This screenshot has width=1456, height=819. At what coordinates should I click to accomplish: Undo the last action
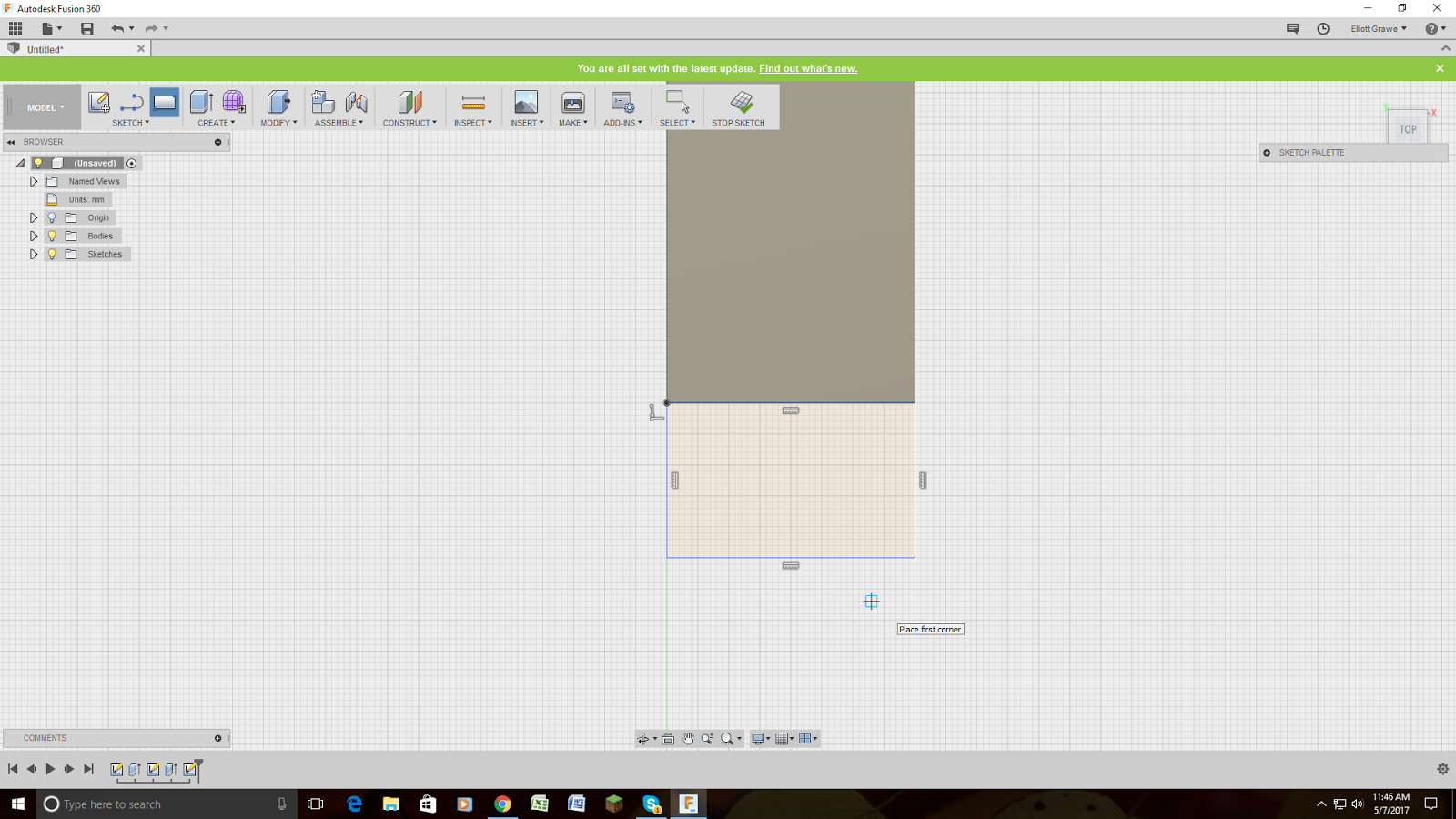pos(117,28)
